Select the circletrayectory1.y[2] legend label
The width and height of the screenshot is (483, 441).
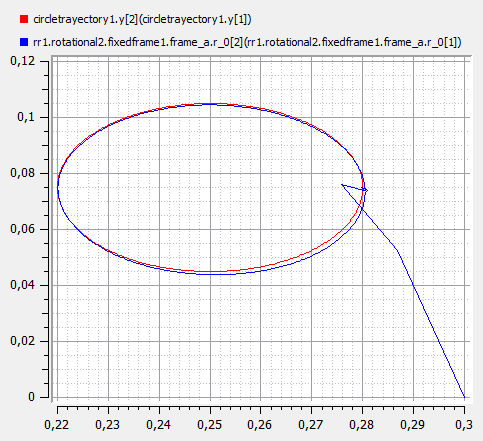pos(142,20)
